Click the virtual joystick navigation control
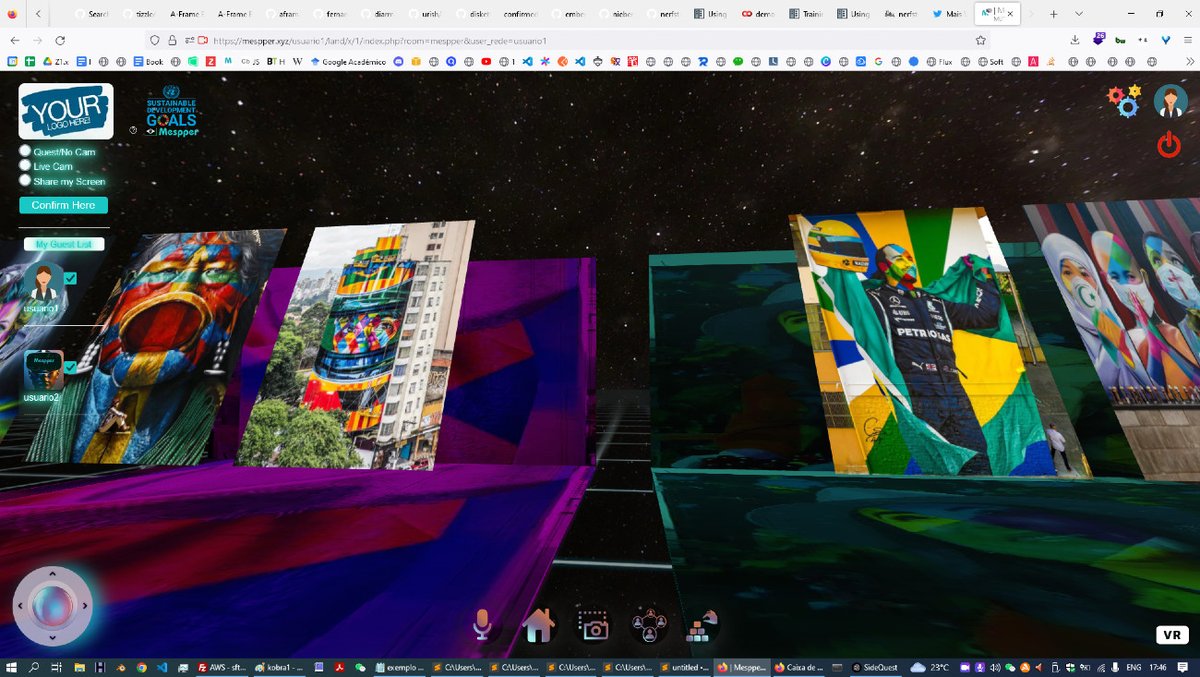This screenshot has height=677, width=1200. [52, 606]
